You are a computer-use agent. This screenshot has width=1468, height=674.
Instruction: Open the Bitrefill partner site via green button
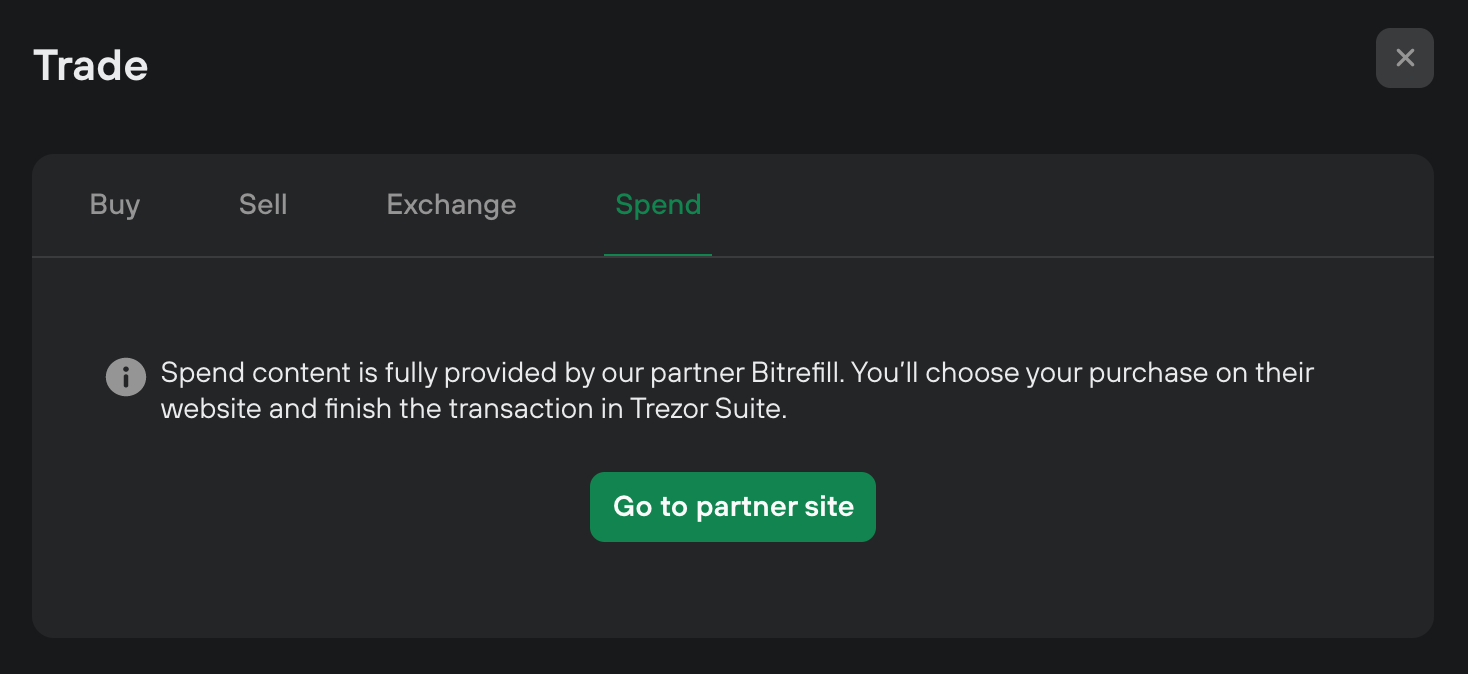click(733, 507)
